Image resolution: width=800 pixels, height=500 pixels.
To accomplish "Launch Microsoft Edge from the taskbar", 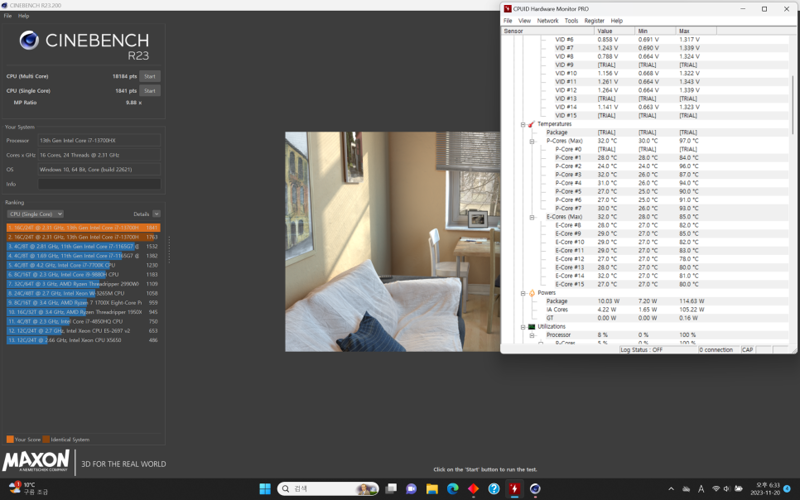I will [453, 489].
